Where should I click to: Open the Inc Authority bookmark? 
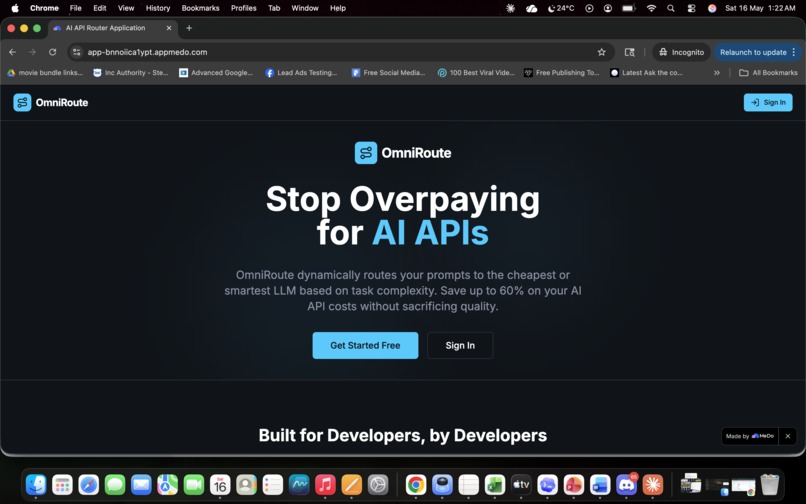pyautogui.click(x=131, y=73)
